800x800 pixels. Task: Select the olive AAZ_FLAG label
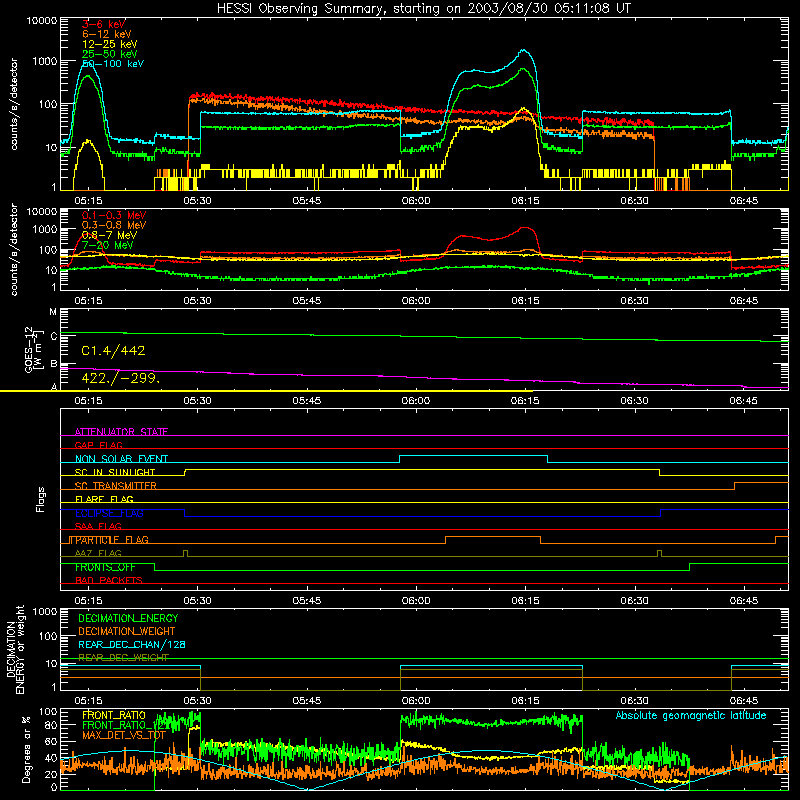(98, 553)
